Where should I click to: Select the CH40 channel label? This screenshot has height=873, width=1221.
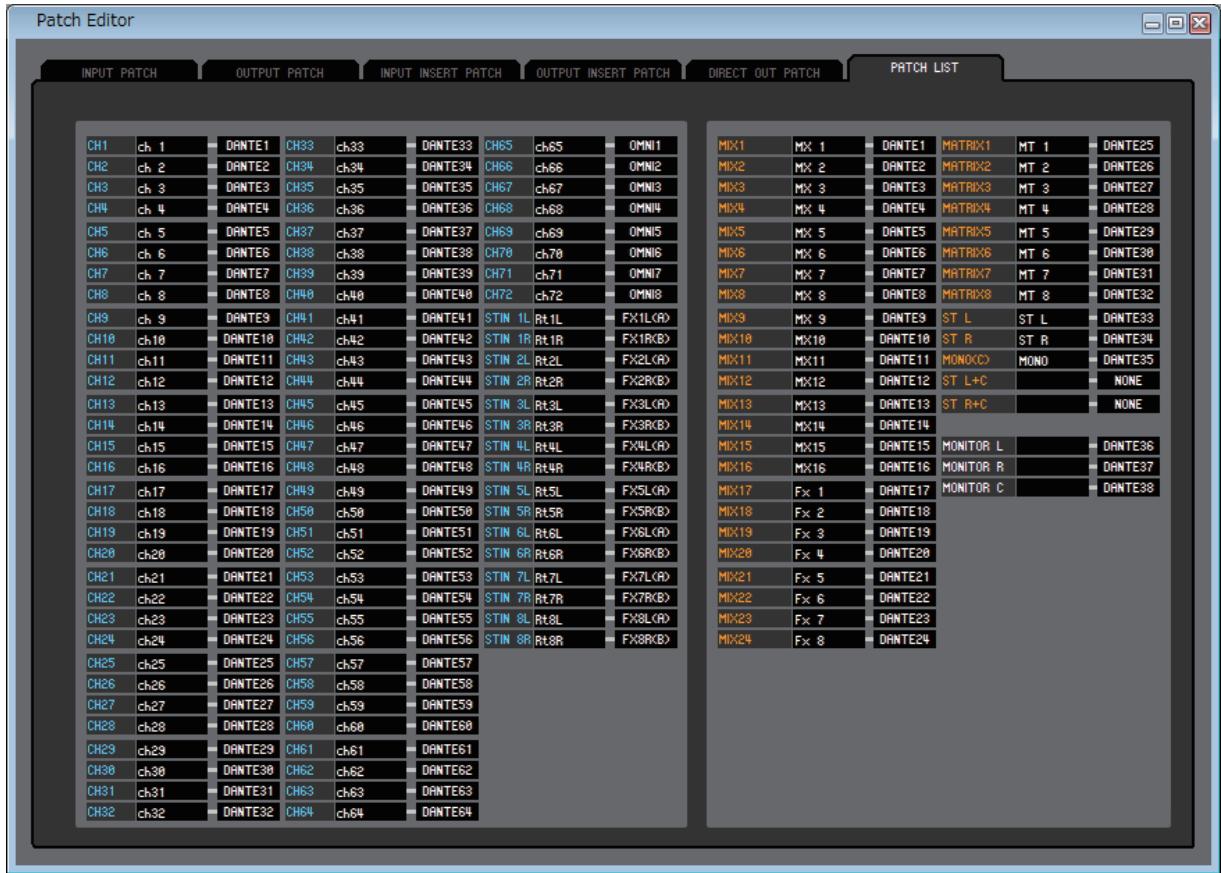pyautogui.click(x=308, y=294)
